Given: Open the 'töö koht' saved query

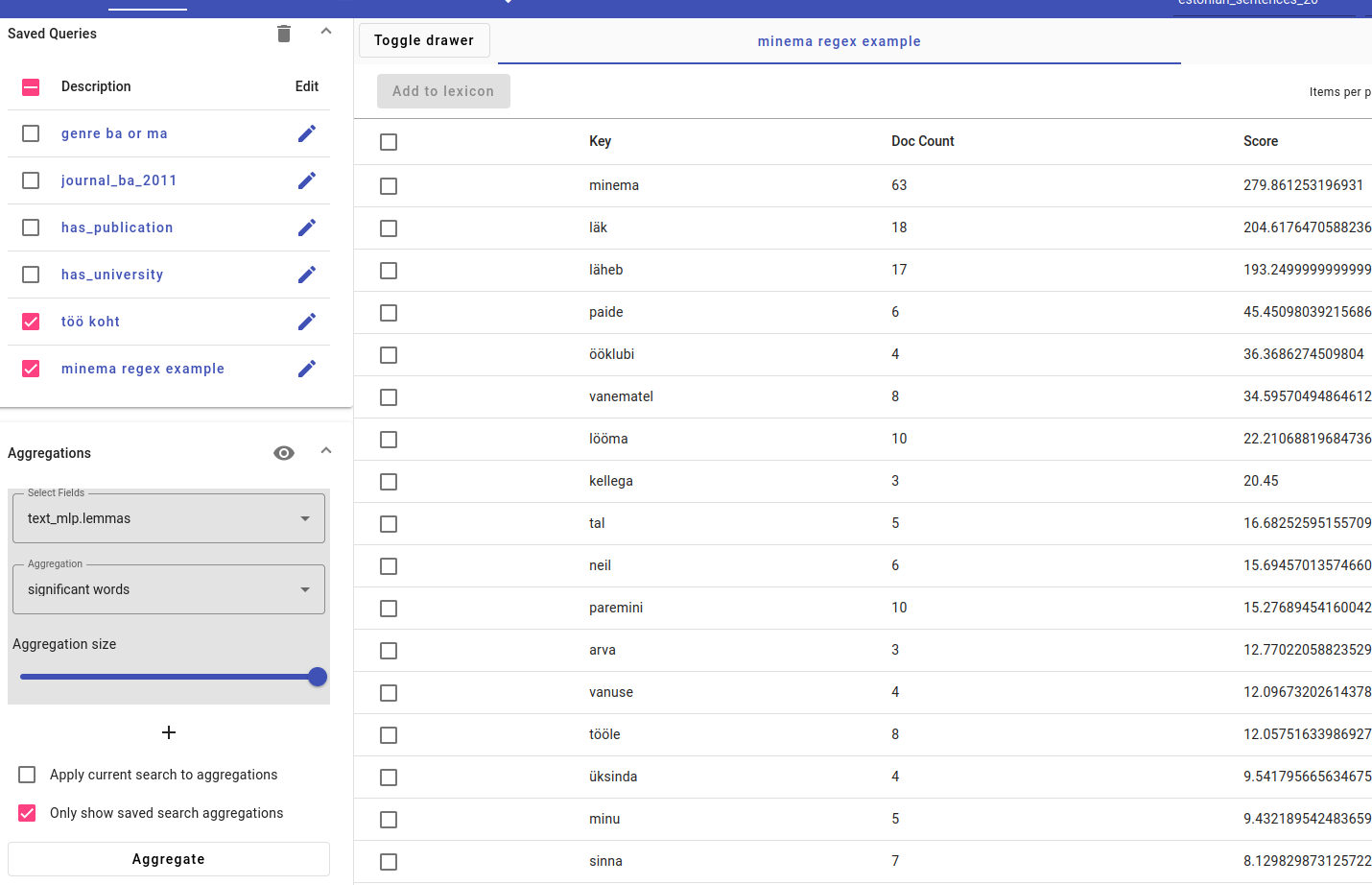Looking at the screenshot, I should coord(90,322).
